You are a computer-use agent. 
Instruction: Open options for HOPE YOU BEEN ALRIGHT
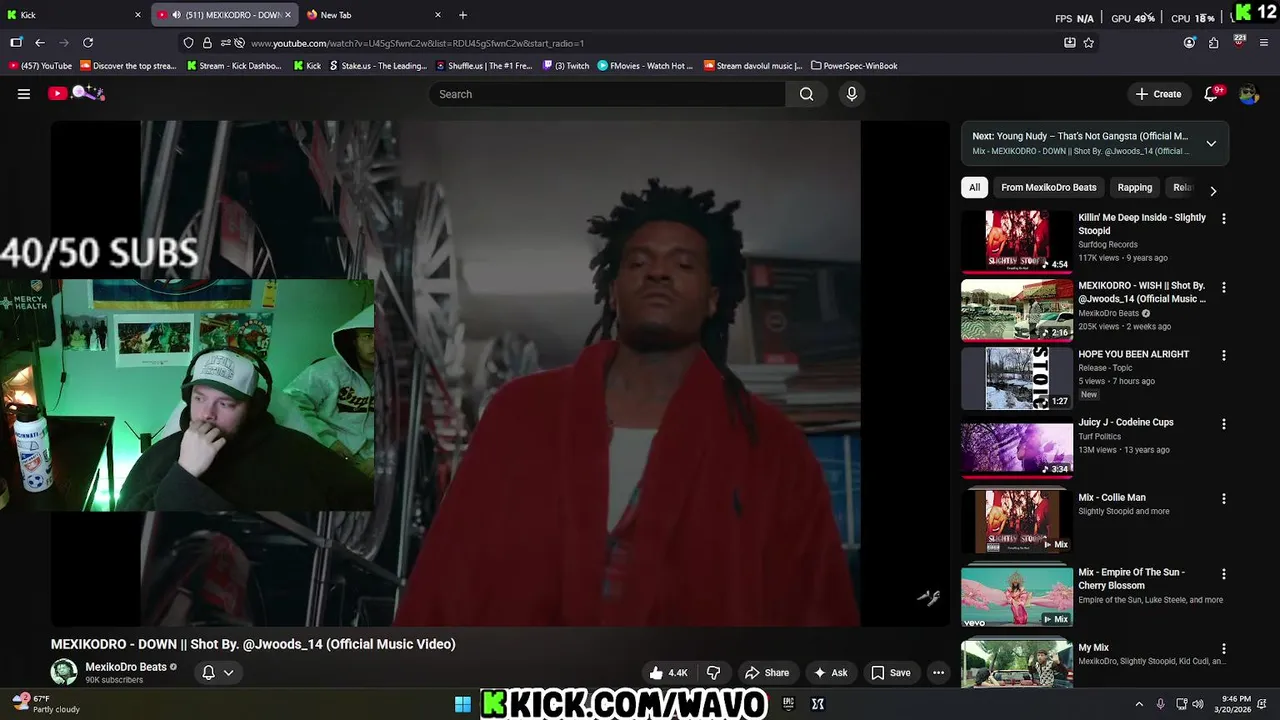coord(1224,356)
